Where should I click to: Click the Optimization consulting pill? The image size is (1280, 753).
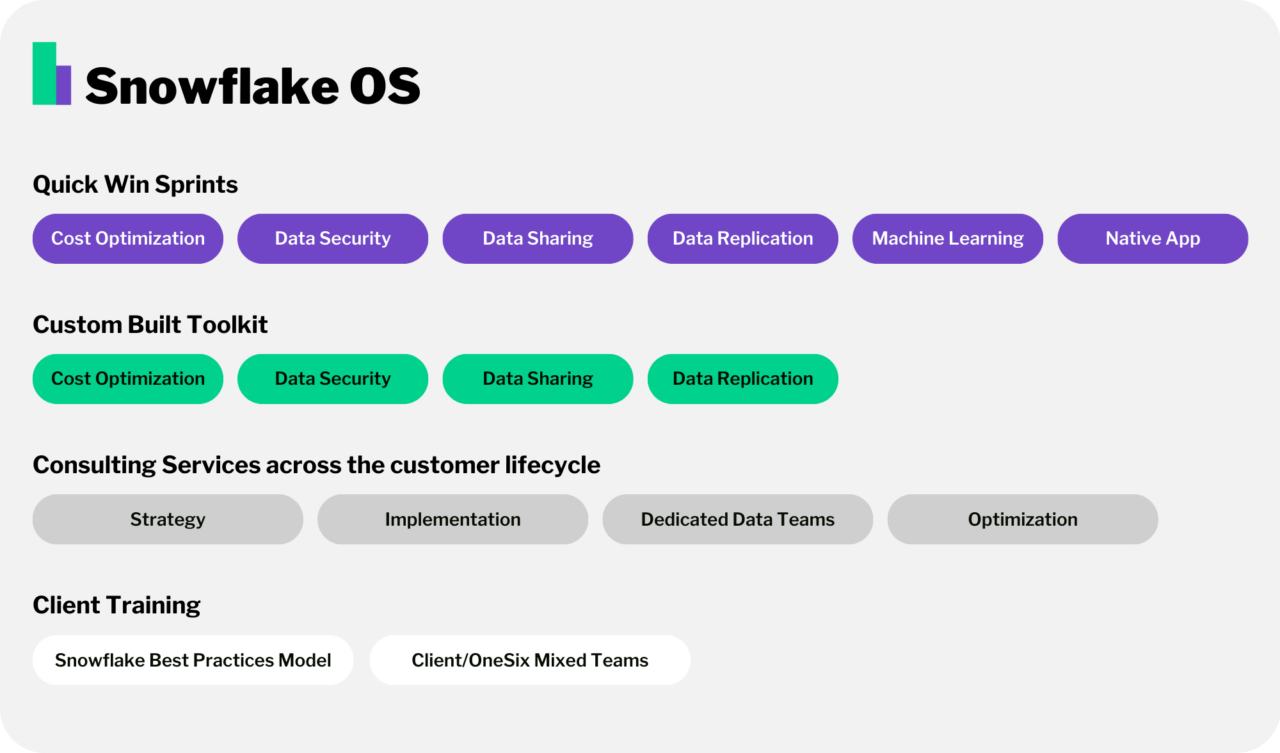click(1022, 519)
